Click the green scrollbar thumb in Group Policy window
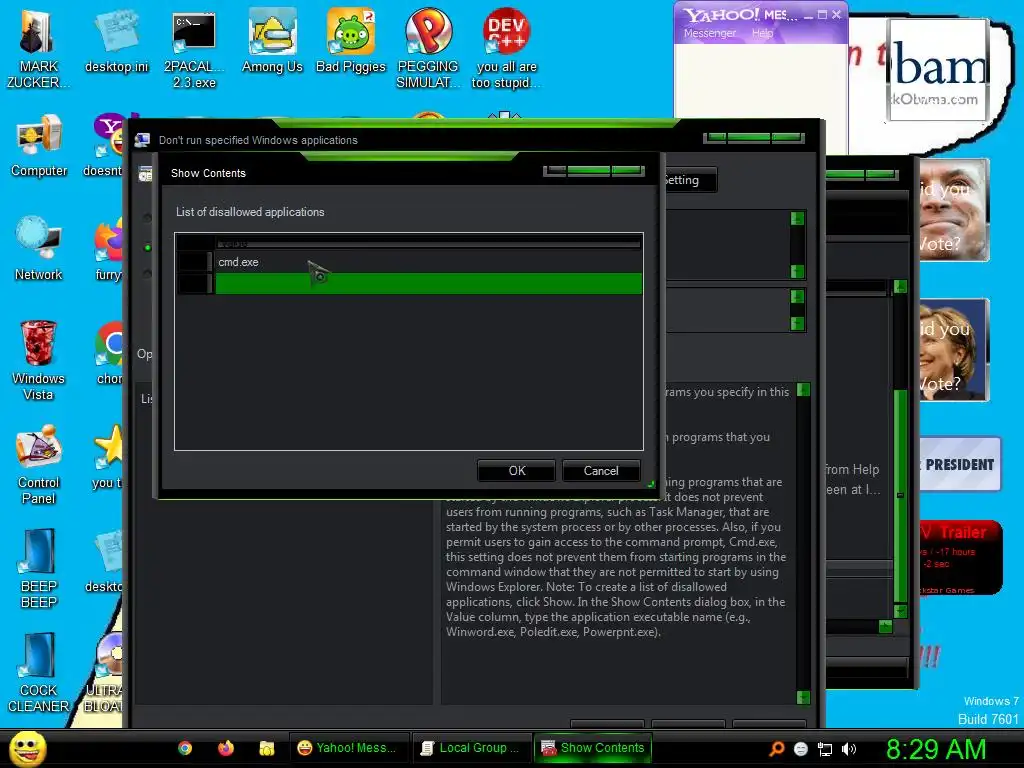 click(x=901, y=496)
